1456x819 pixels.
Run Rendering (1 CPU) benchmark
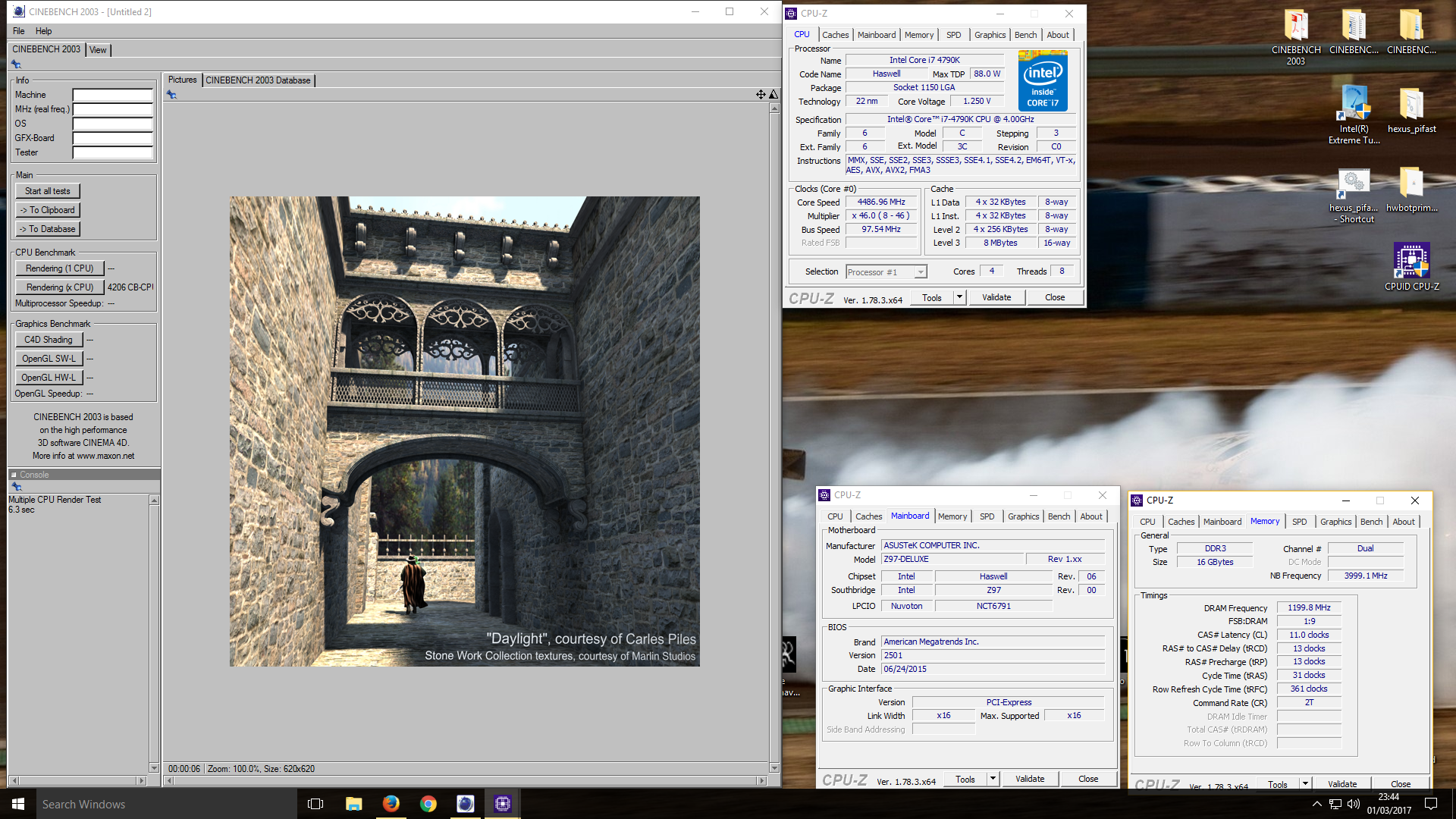(x=59, y=268)
